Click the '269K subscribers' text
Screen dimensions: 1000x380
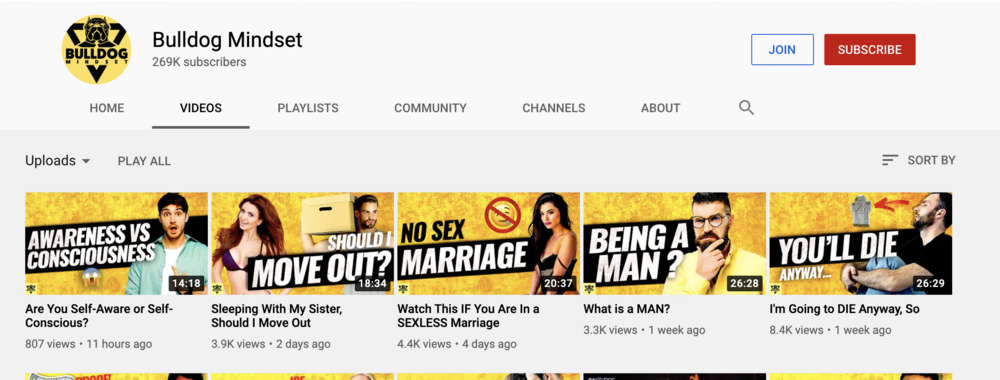tap(199, 62)
